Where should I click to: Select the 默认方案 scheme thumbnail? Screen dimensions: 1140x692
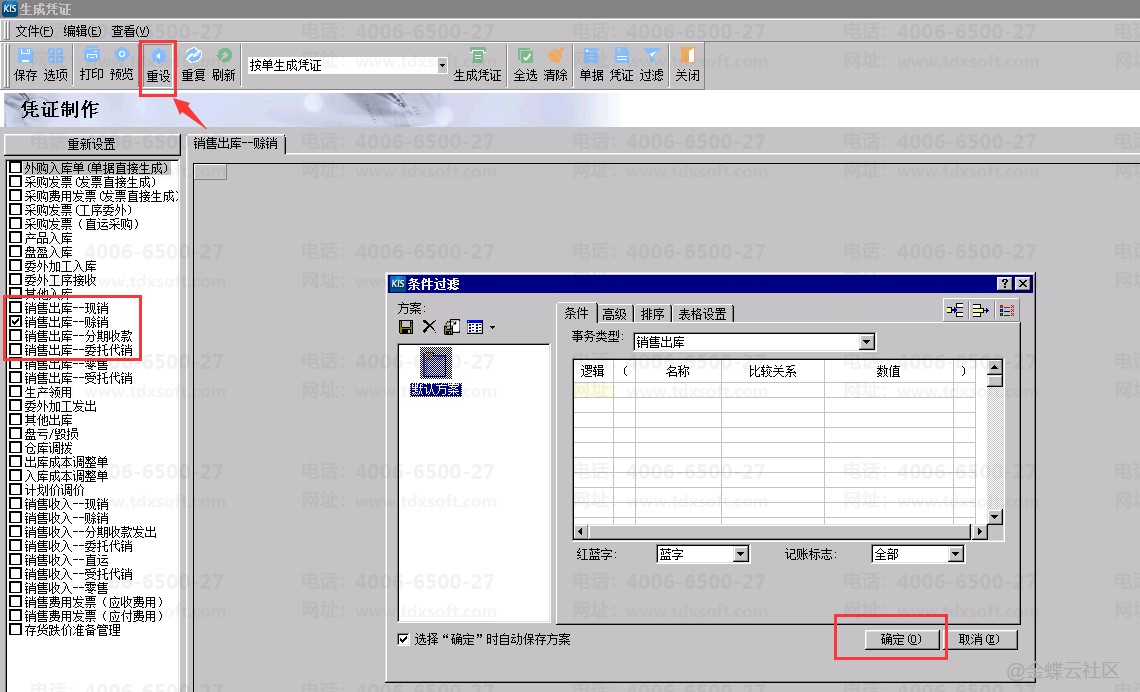click(436, 371)
